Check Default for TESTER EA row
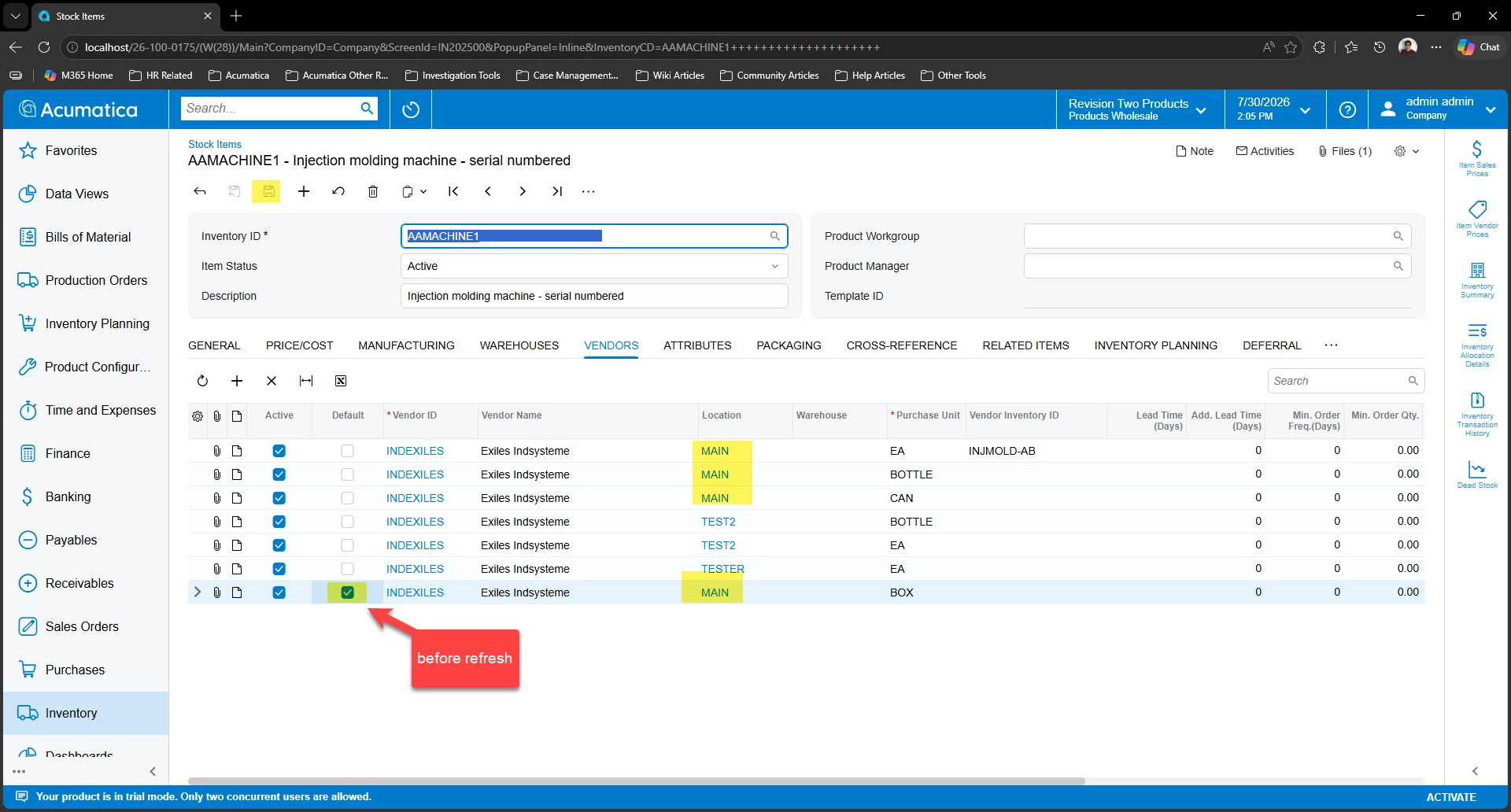This screenshot has height=812, width=1511. click(348, 569)
